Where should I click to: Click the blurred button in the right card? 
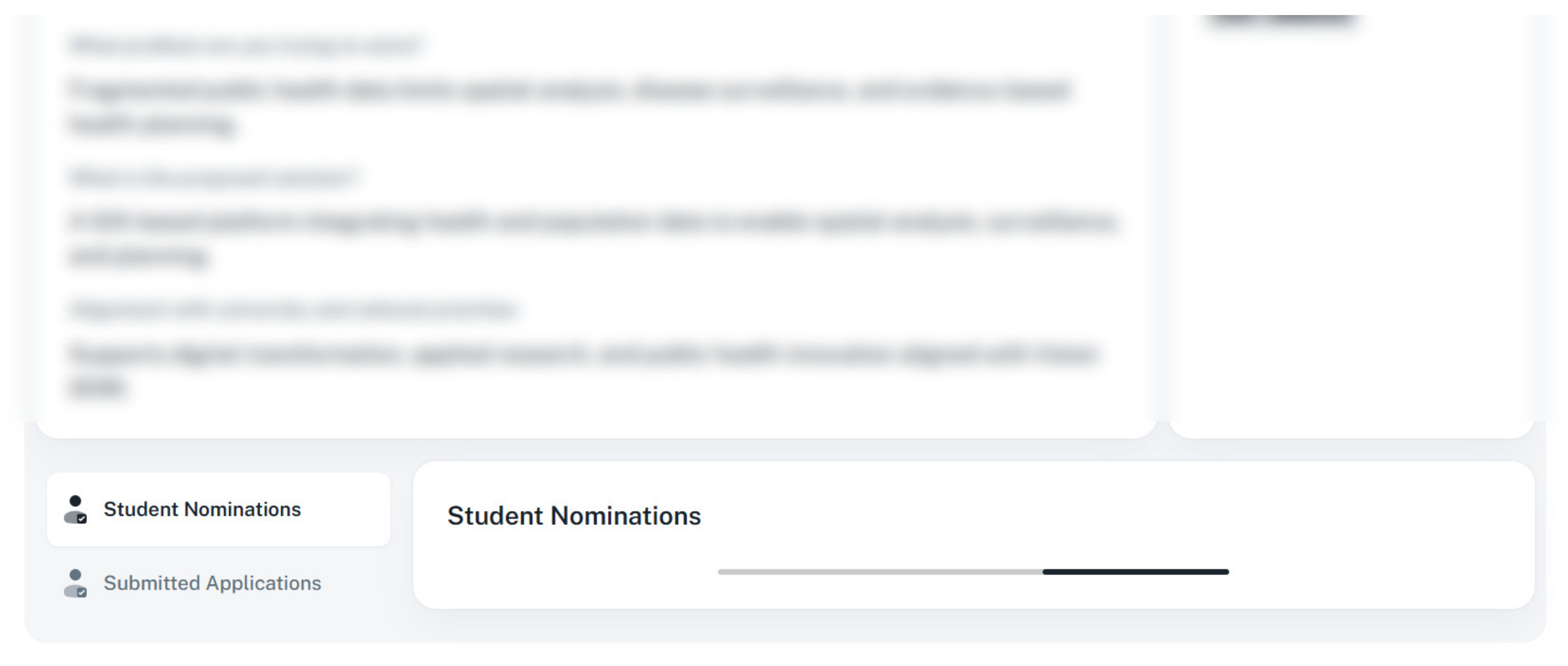1282,19
